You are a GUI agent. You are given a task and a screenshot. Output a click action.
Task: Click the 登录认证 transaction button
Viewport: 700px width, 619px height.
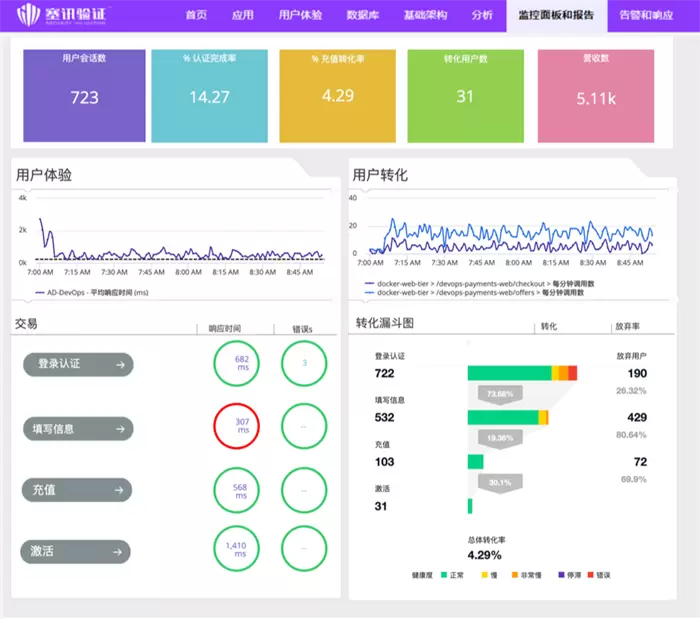[x=77, y=365]
